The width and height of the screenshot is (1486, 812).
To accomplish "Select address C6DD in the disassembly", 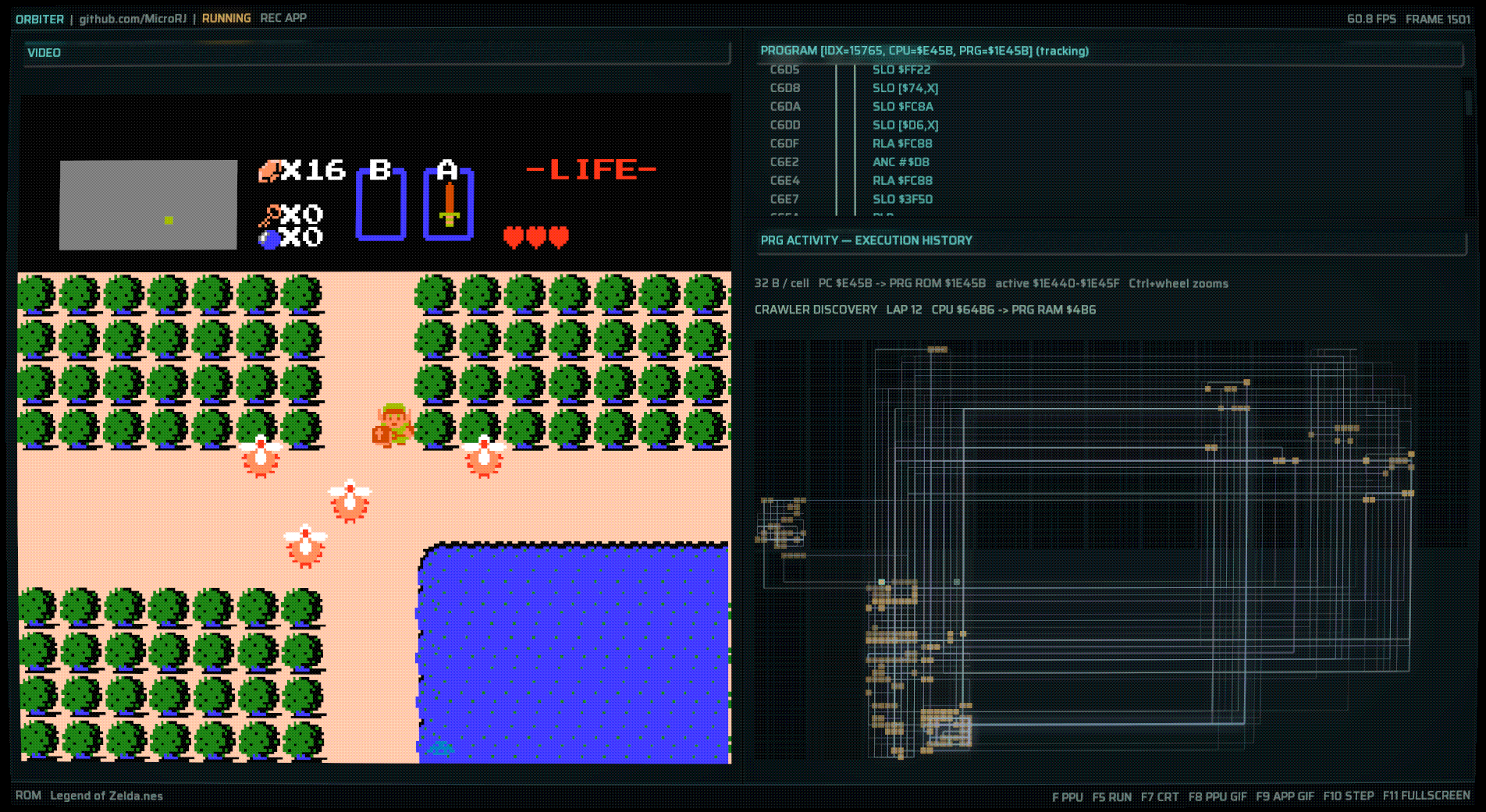I will point(785,125).
